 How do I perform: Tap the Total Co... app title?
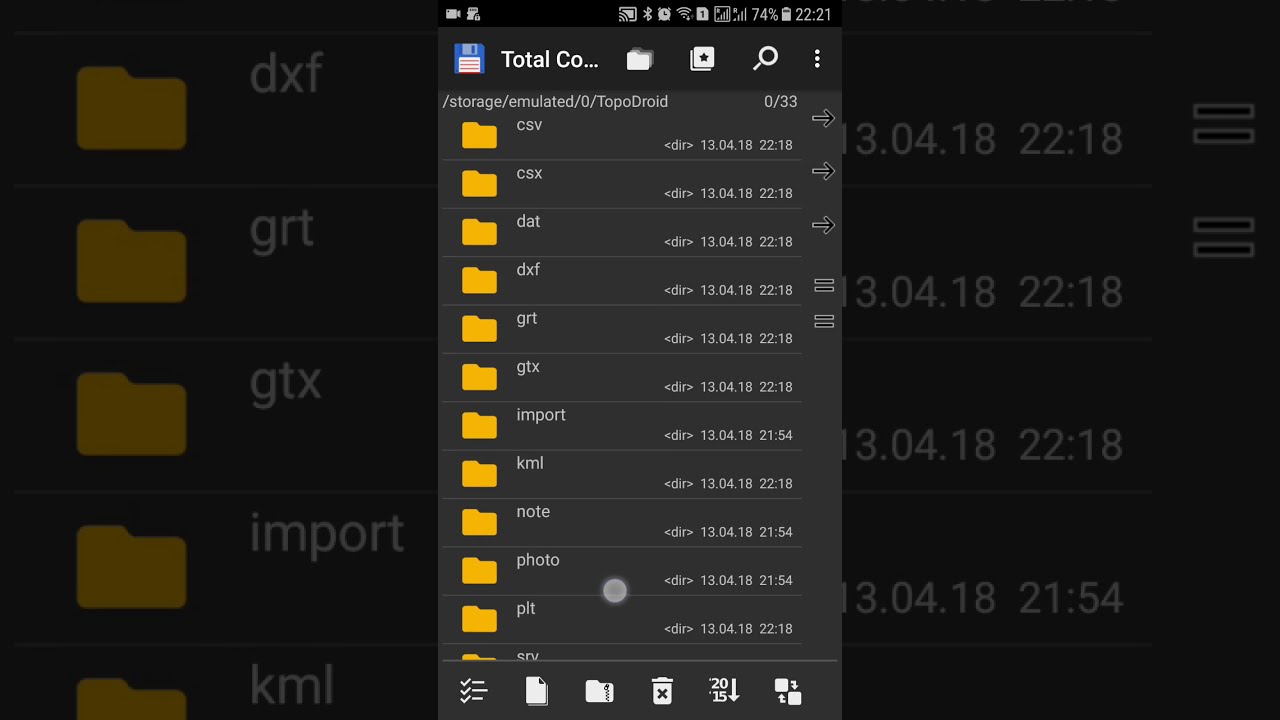pos(549,59)
